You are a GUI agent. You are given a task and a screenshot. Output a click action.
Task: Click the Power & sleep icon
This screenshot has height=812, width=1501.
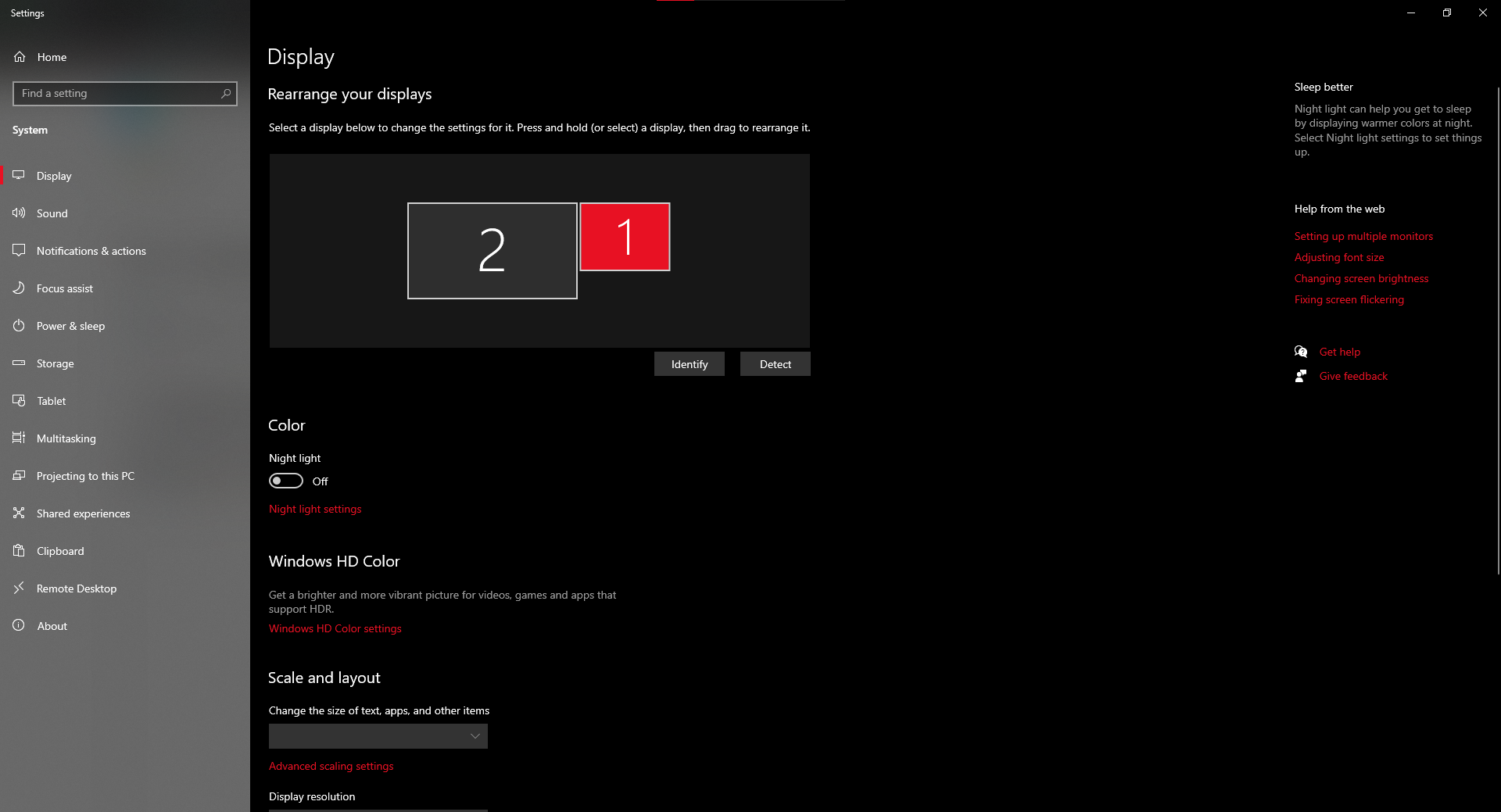click(19, 326)
